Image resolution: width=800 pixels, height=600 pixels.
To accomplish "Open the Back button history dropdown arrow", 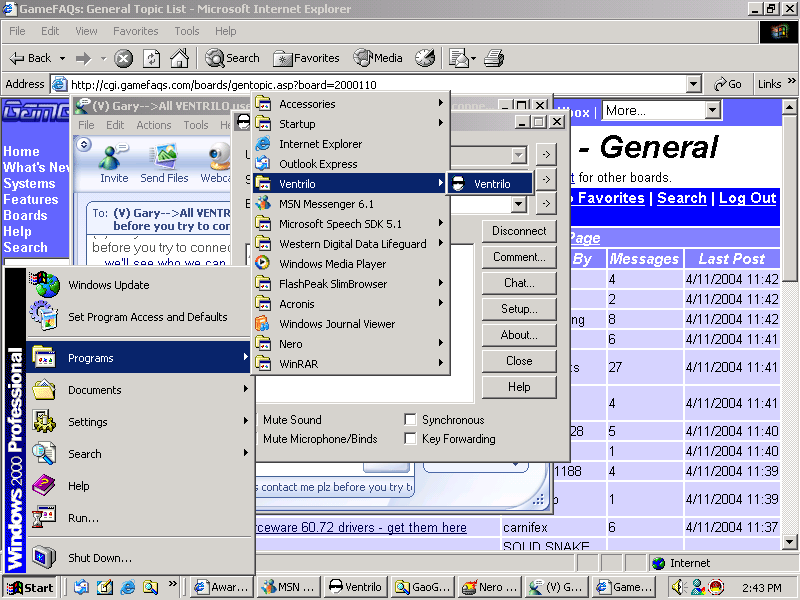I will point(62,58).
